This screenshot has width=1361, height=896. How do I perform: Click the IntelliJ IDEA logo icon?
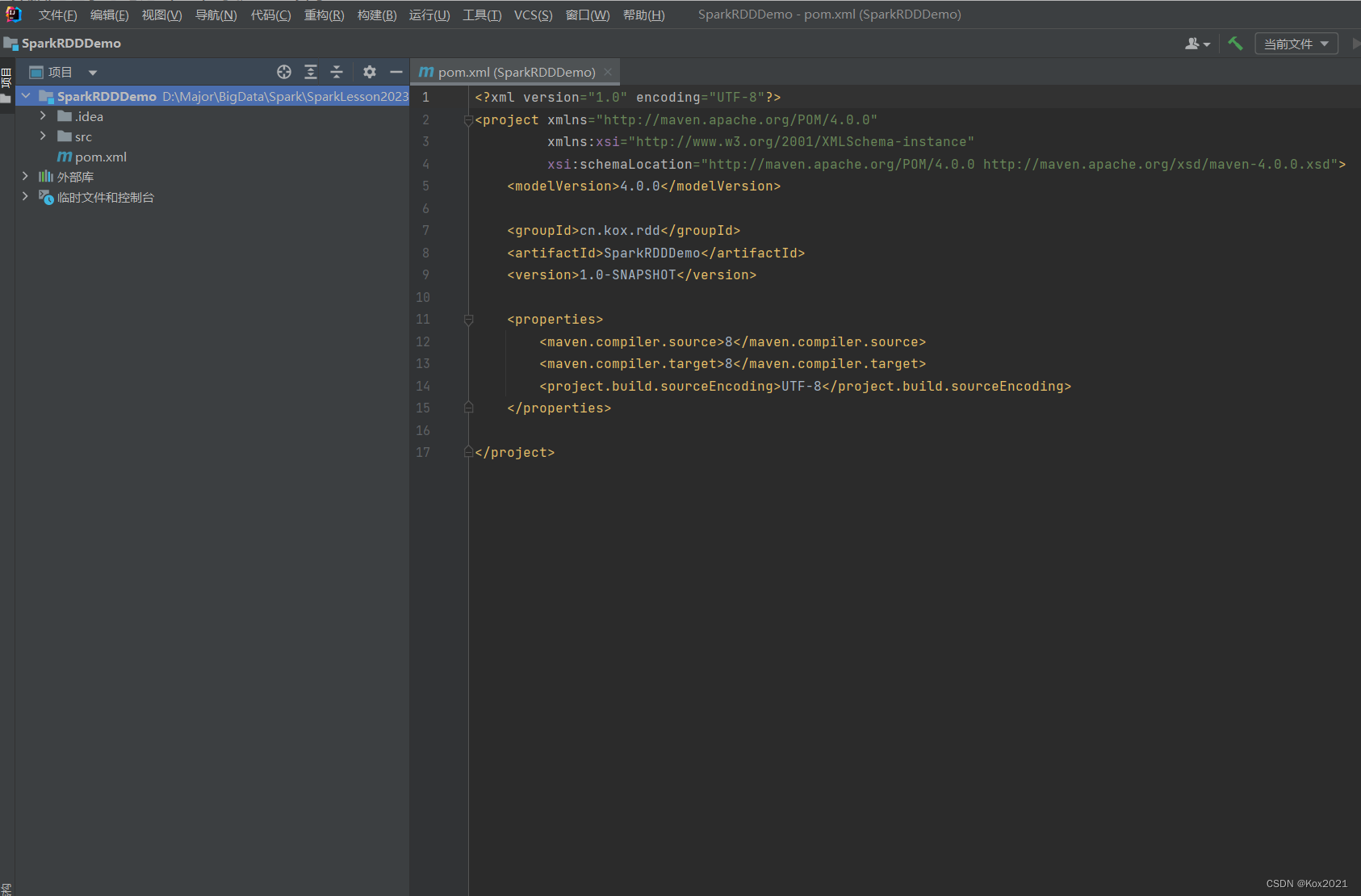coord(13,14)
